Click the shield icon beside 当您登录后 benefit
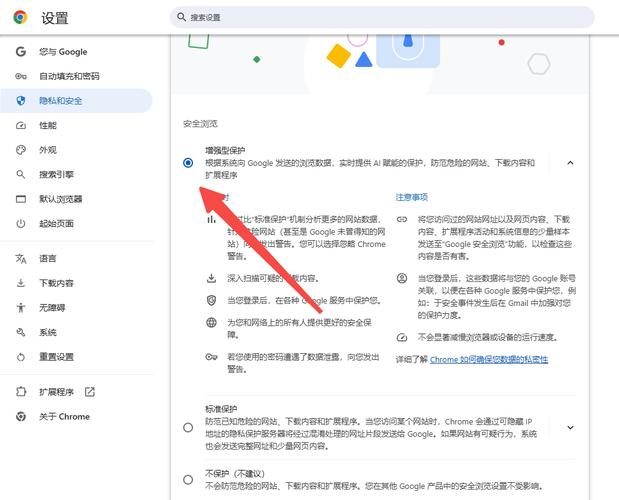 [211, 300]
